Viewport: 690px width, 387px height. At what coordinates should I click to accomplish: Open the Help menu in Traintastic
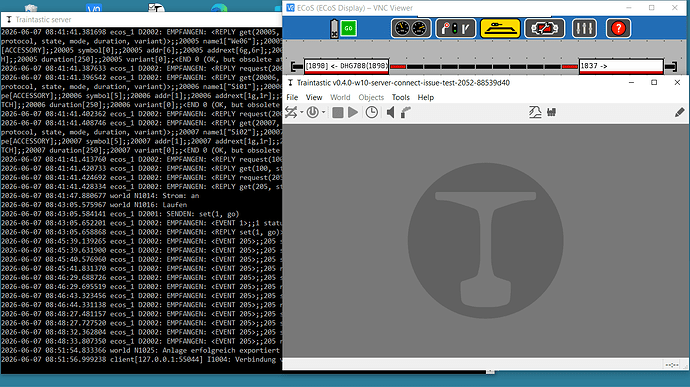tap(426, 97)
